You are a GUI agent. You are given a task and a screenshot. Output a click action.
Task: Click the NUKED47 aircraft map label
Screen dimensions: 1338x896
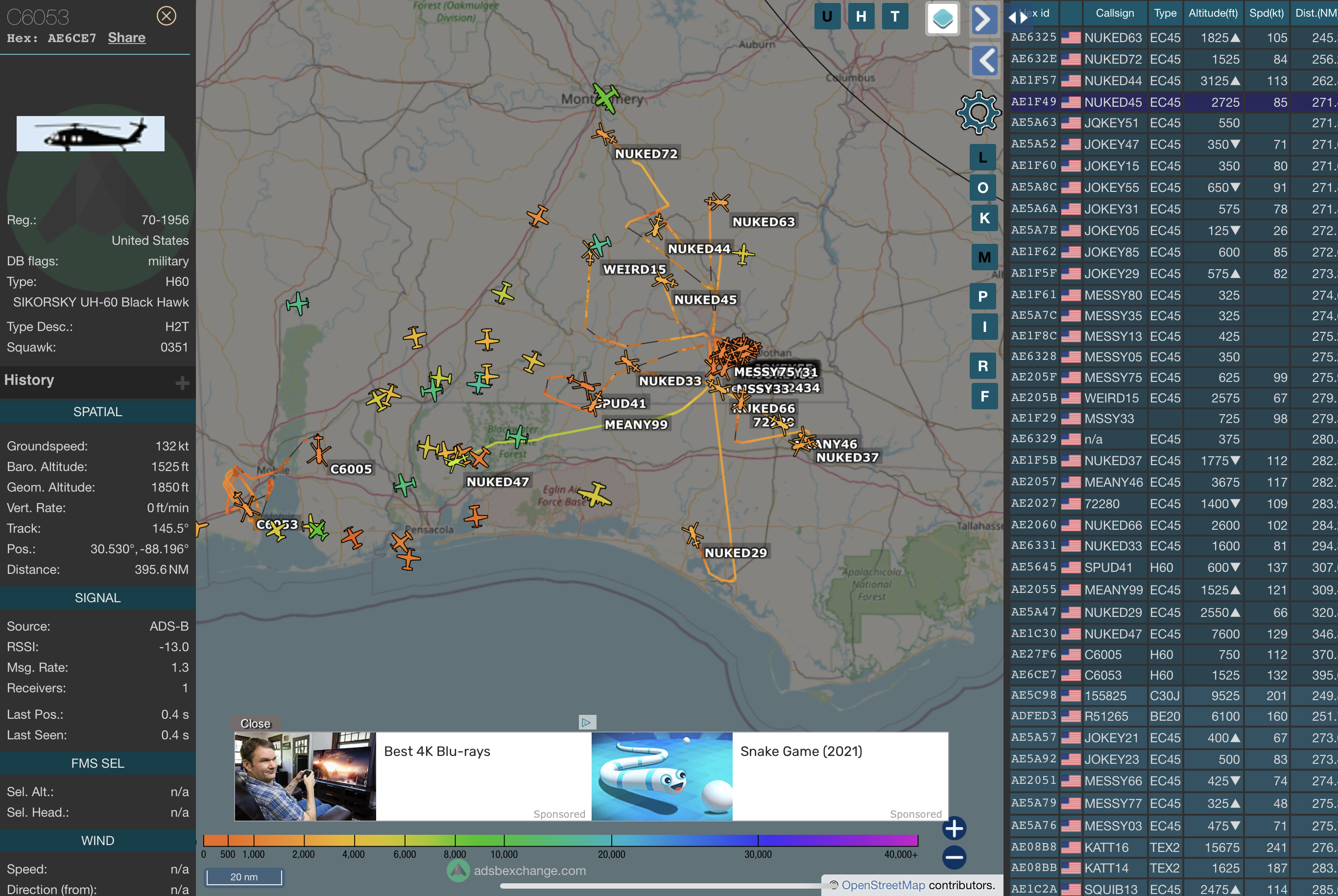coord(497,482)
